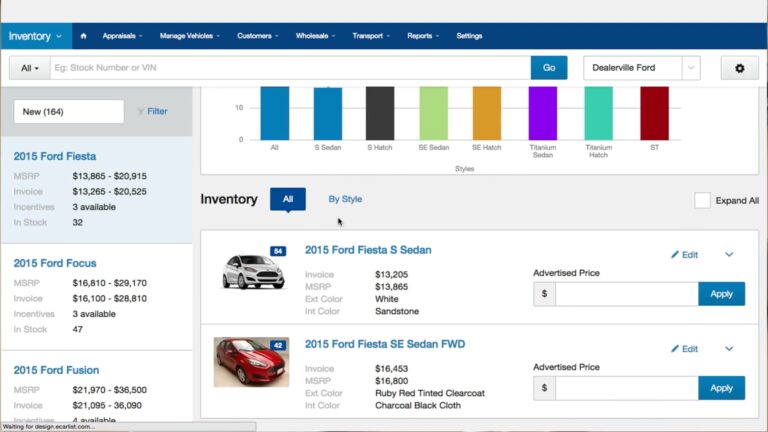The width and height of the screenshot is (768, 432).
Task: Click the orange SE Hatch bar
Action: (487, 113)
